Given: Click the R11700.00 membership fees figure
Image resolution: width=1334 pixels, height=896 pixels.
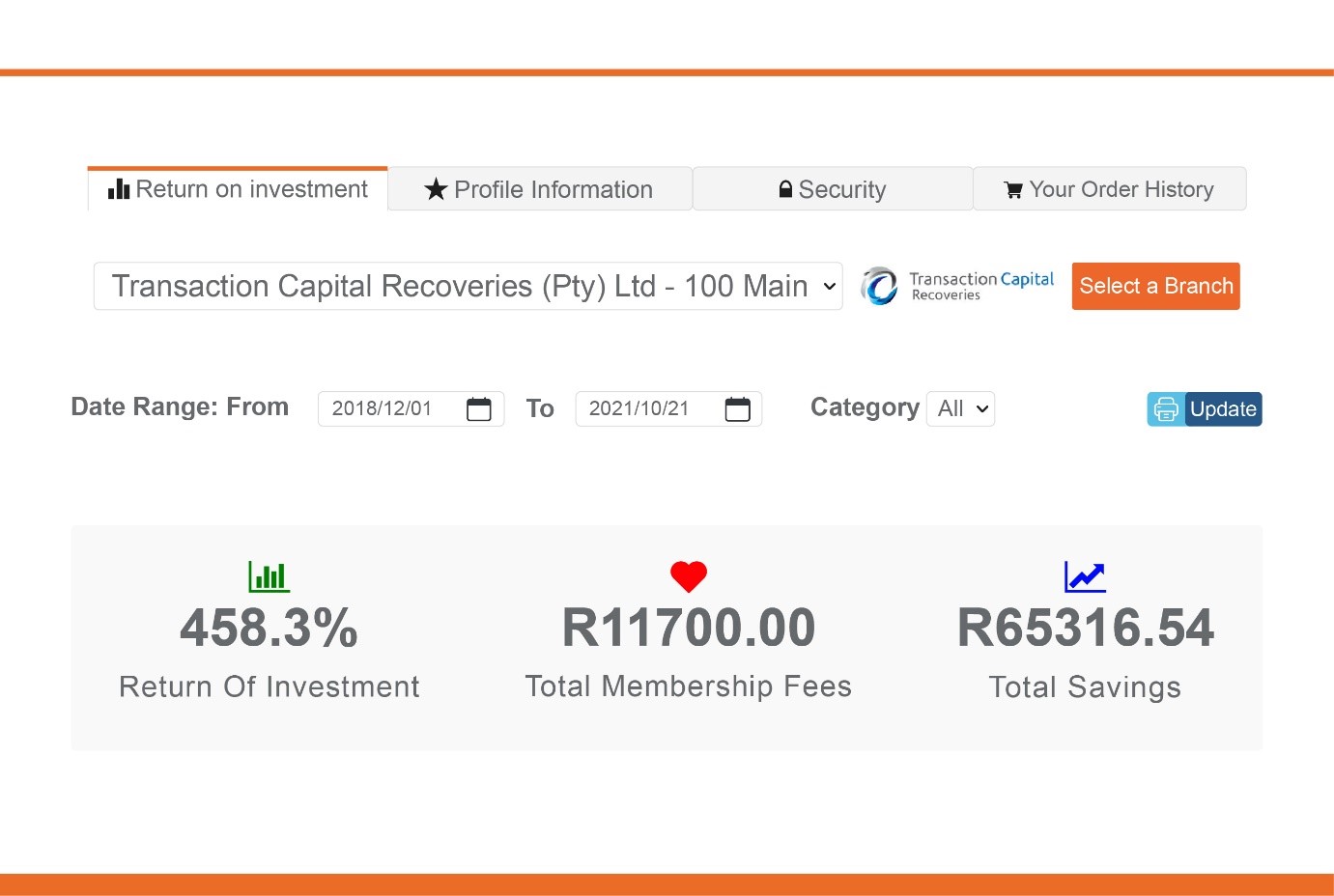Looking at the screenshot, I should [x=689, y=628].
